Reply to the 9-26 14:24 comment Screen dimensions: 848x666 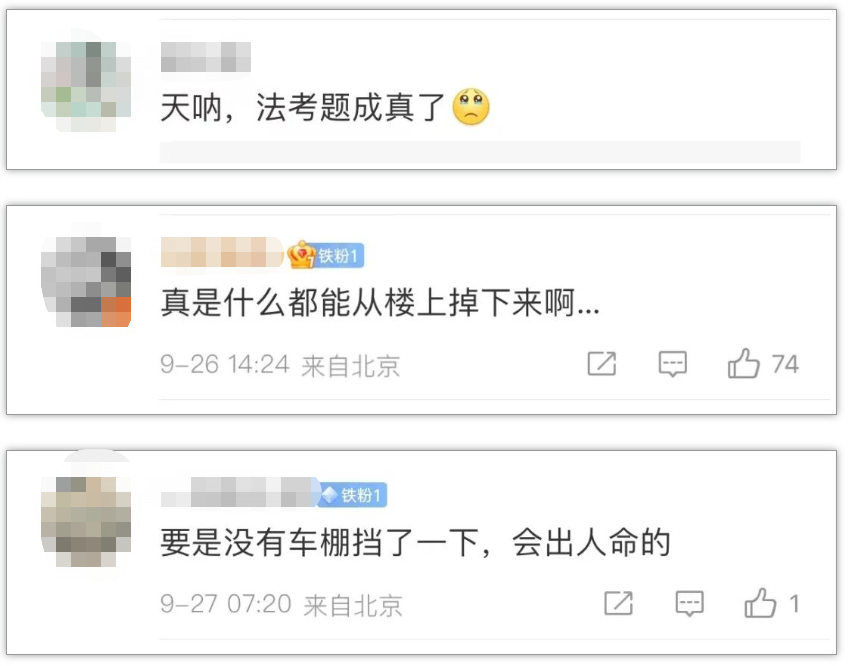click(x=673, y=364)
